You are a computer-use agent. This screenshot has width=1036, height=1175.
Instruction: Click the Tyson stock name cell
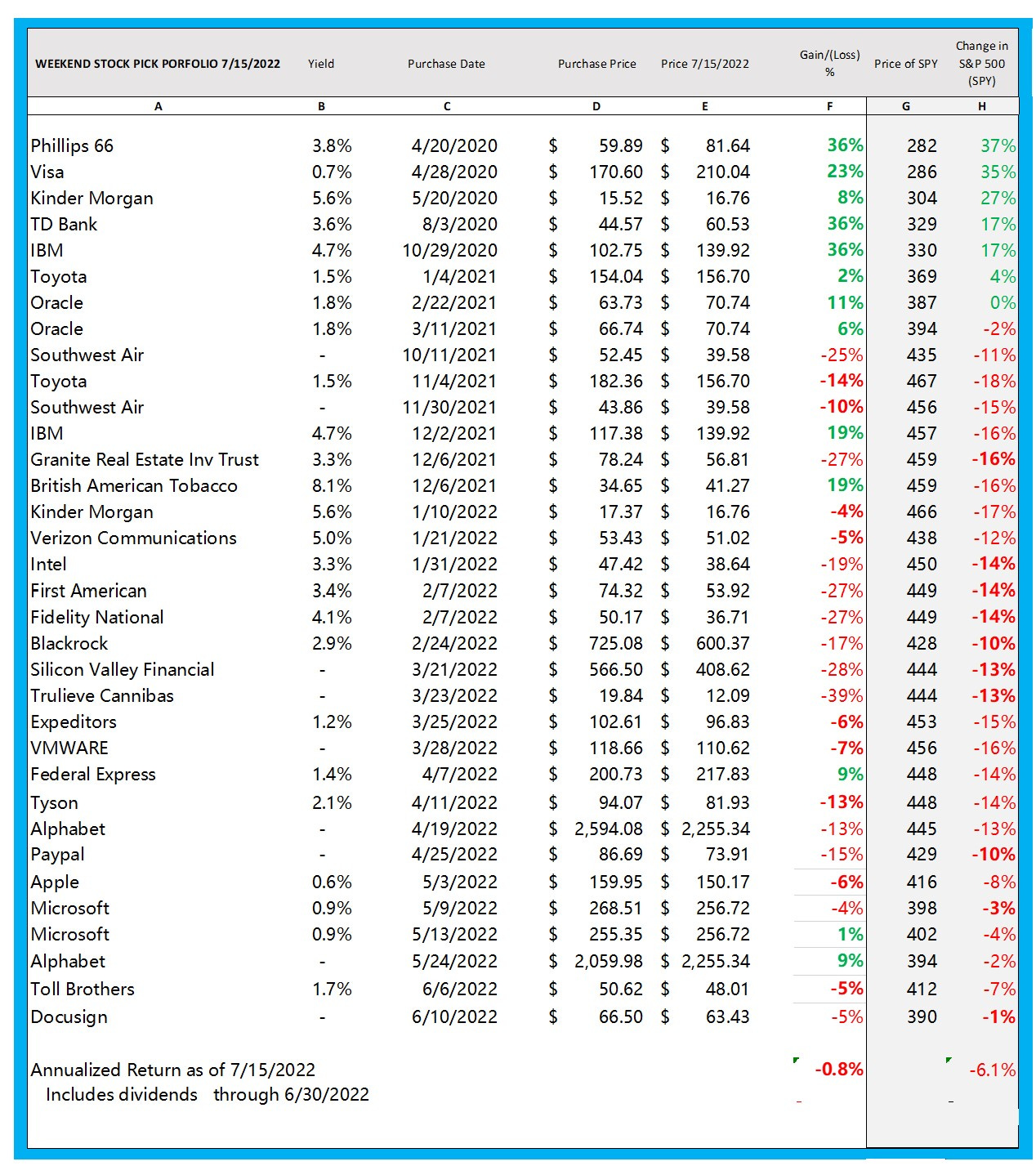tap(55, 802)
